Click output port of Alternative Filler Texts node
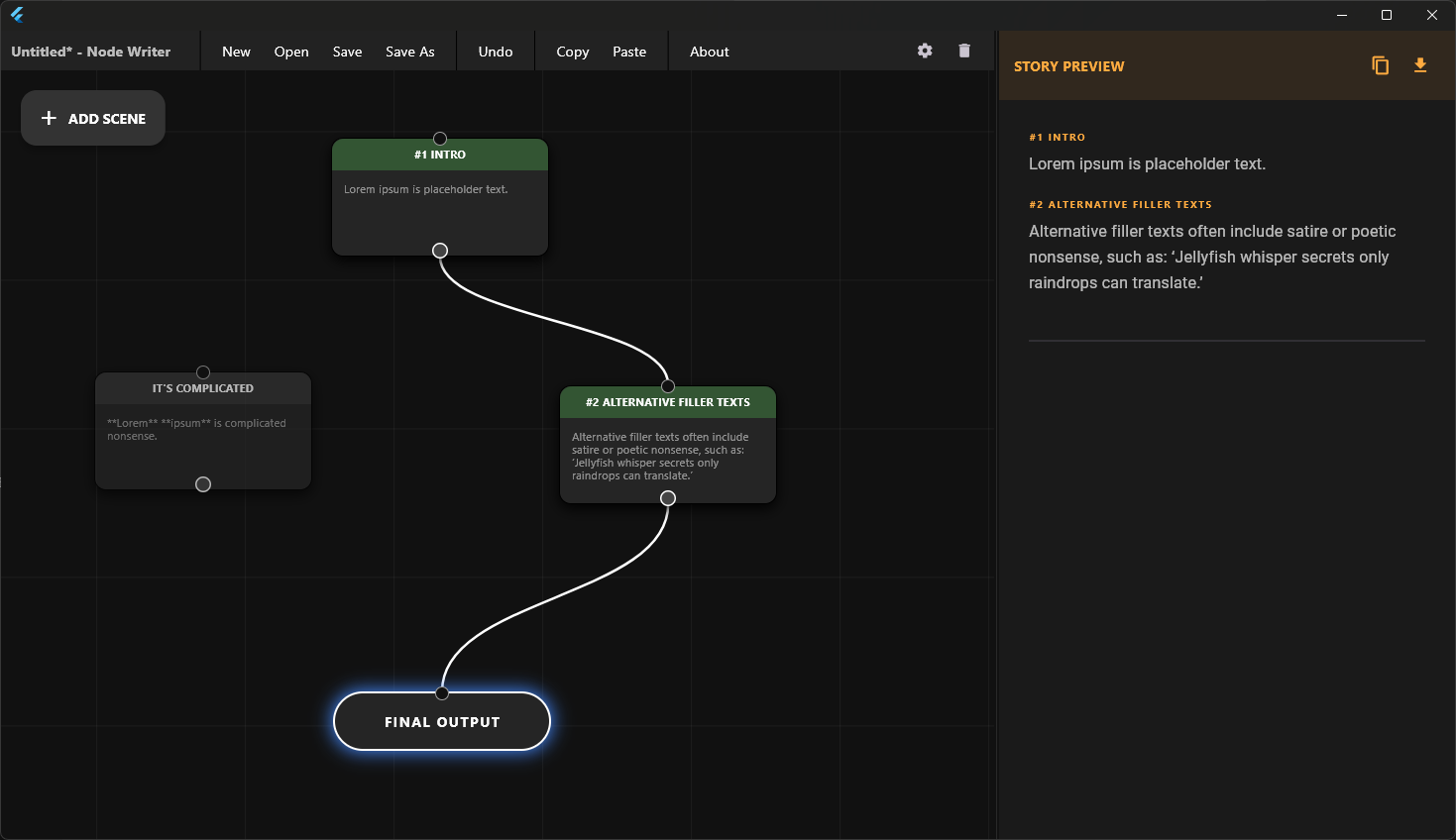Viewport: 1456px width, 840px height. point(668,498)
